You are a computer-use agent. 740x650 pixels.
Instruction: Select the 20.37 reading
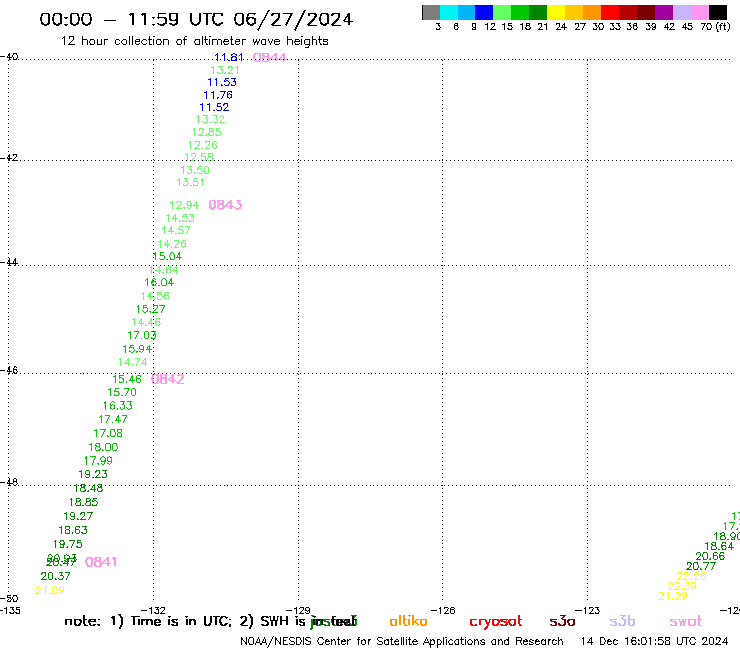55,576
